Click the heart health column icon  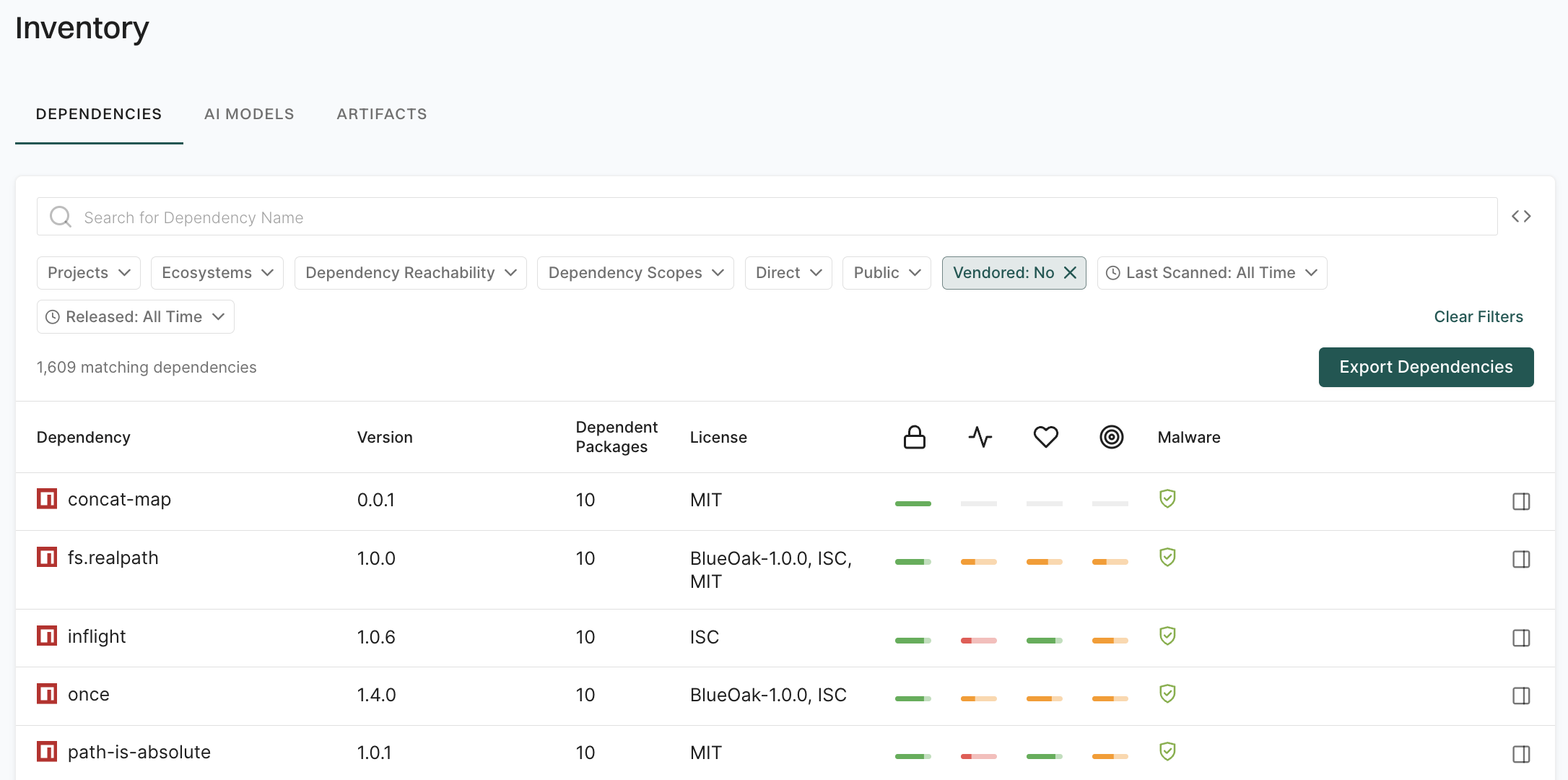1045,437
